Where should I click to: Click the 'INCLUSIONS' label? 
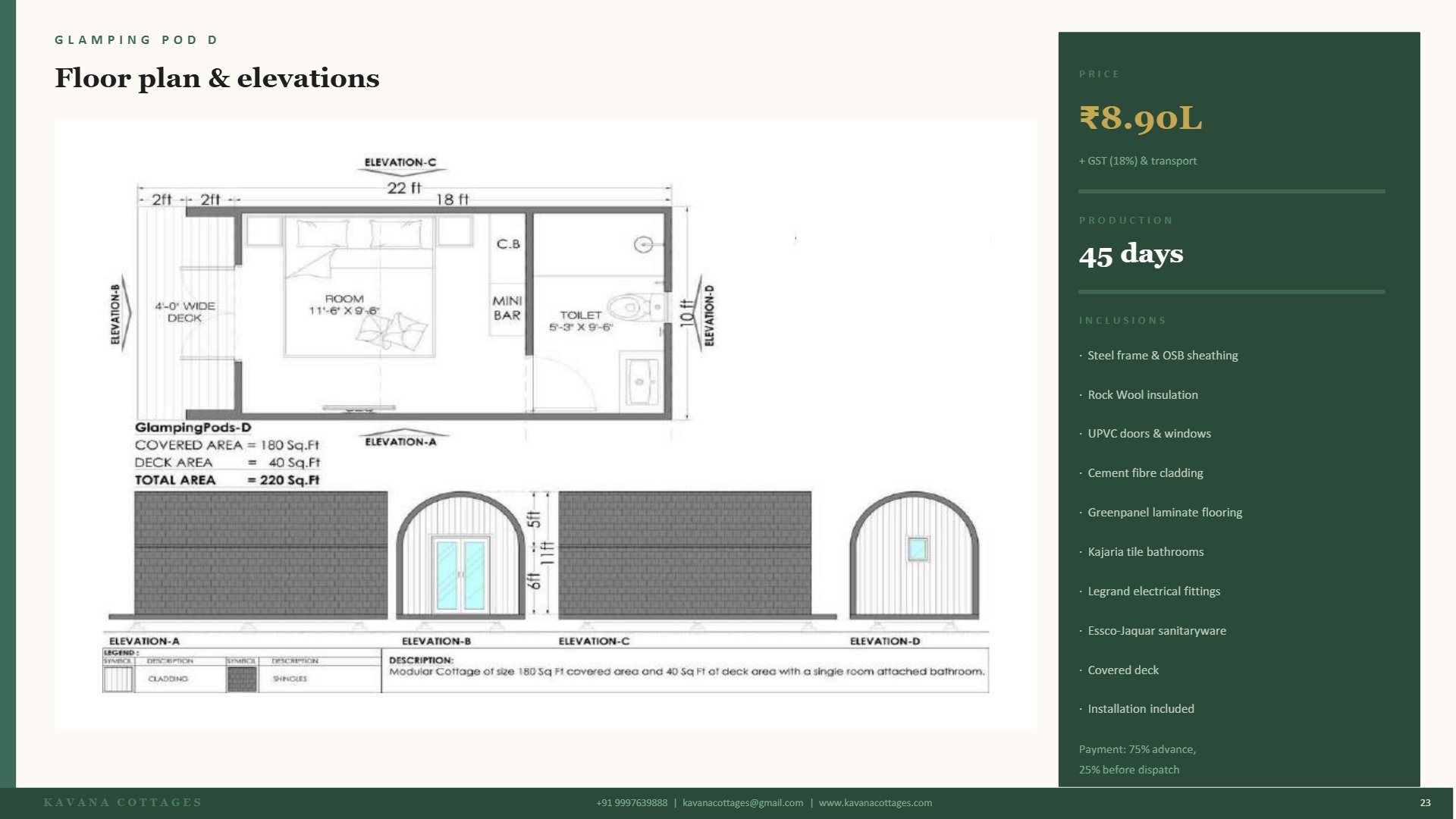[1122, 321]
